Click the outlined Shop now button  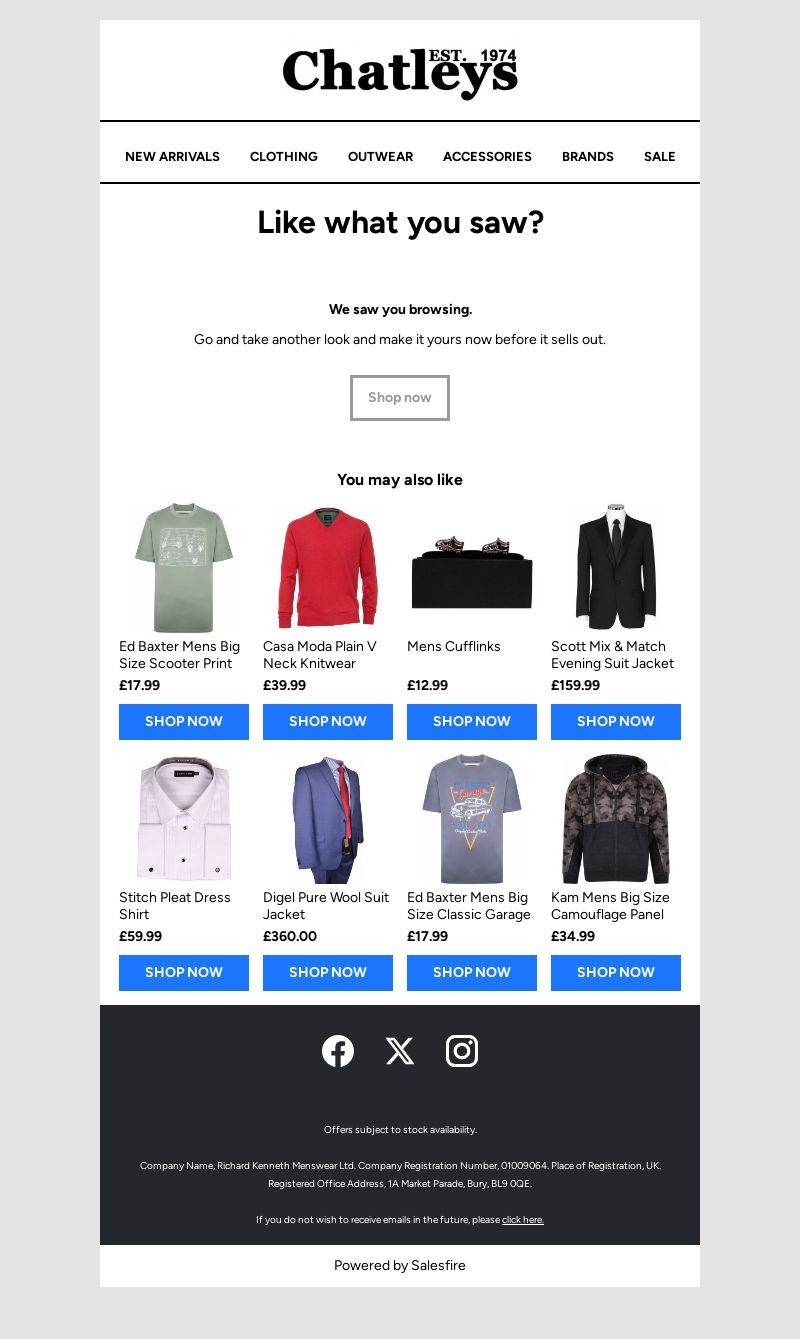tap(400, 398)
